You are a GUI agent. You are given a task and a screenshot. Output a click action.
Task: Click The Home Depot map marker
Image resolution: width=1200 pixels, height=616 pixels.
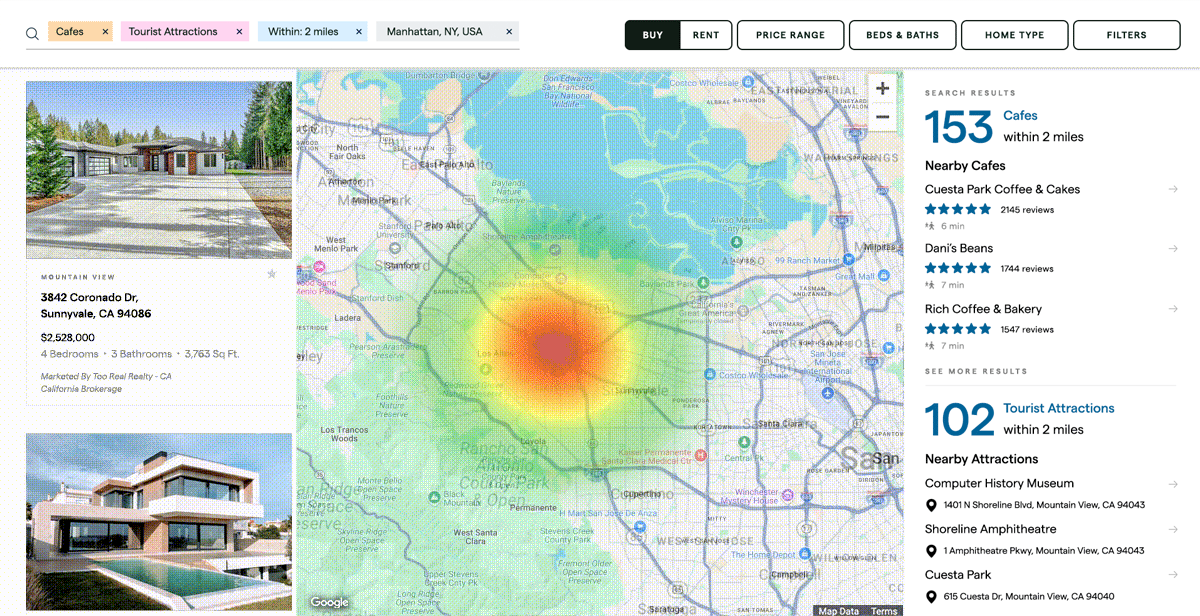click(x=804, y=553)
